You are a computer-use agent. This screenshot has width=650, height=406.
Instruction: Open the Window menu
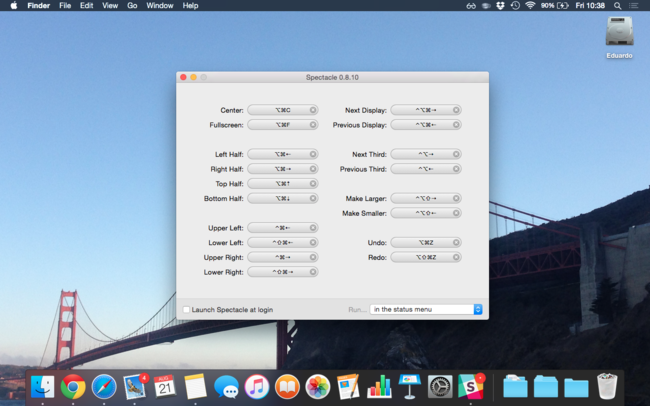click(x=160, y=5)
